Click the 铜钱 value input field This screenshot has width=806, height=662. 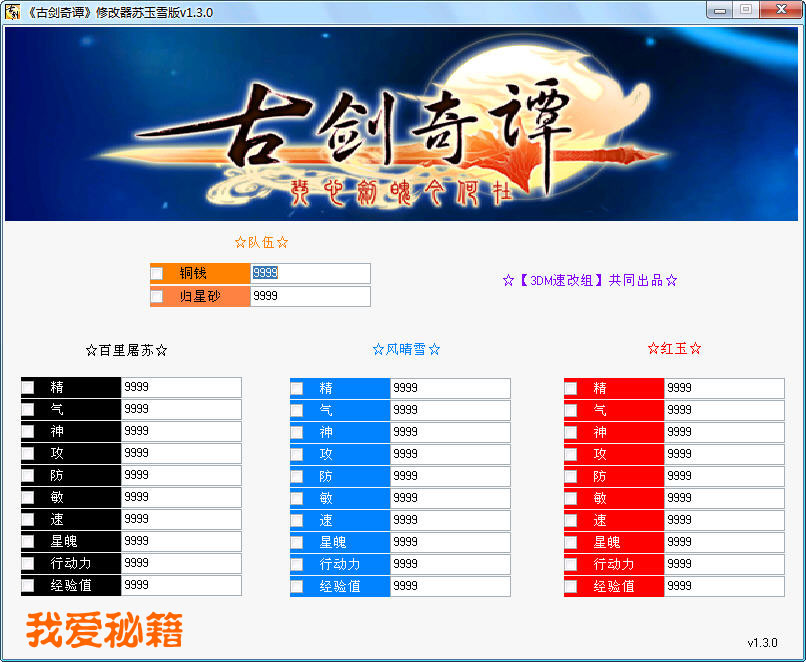(x=310, y=273)
